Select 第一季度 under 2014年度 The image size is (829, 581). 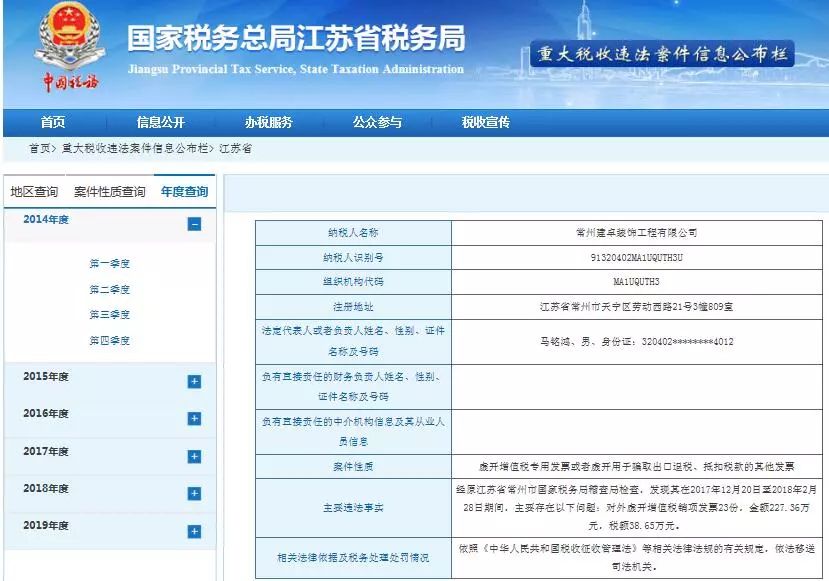[x=109, y=263]
